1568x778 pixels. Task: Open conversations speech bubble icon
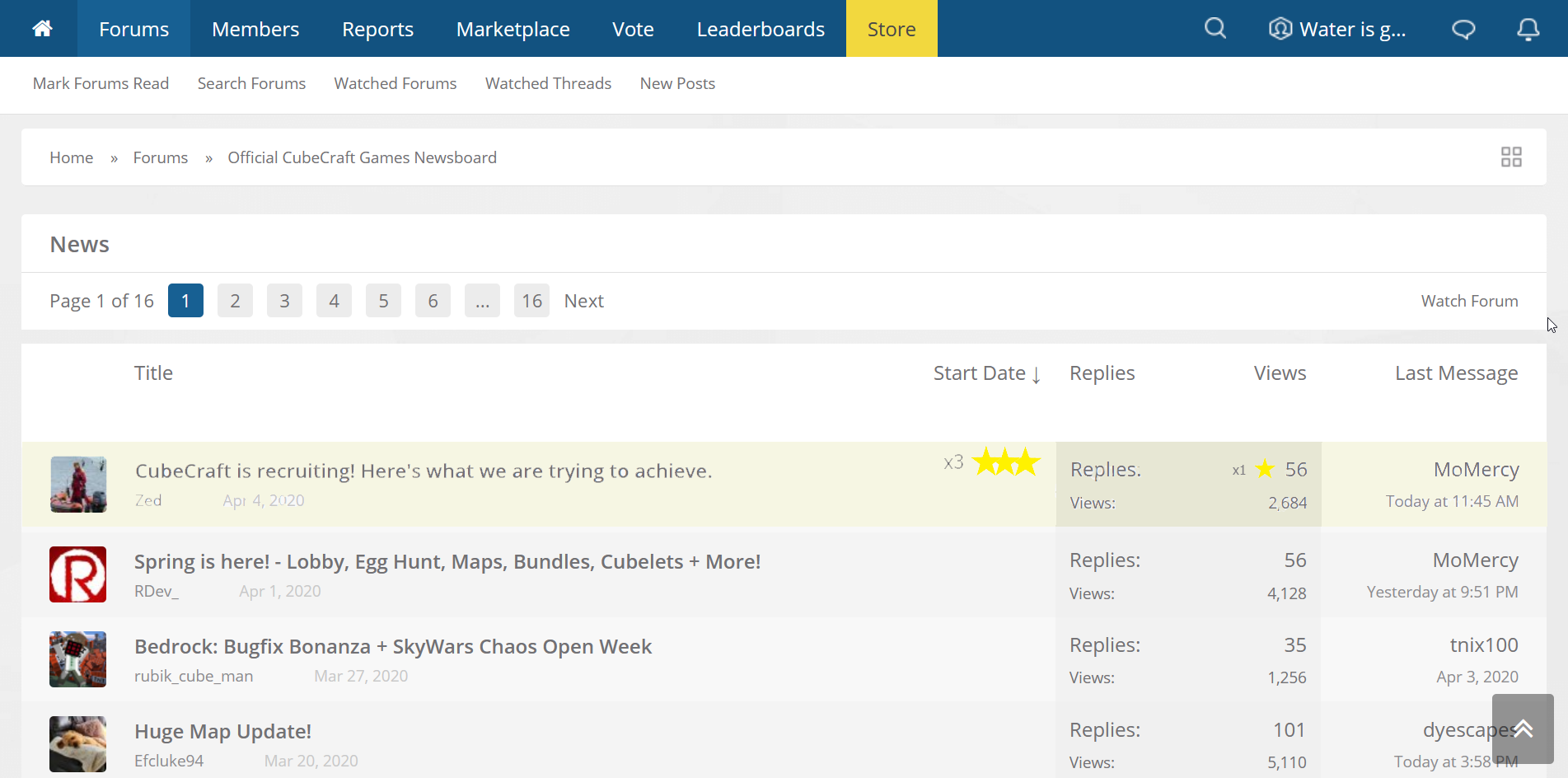pos(1463,30)
